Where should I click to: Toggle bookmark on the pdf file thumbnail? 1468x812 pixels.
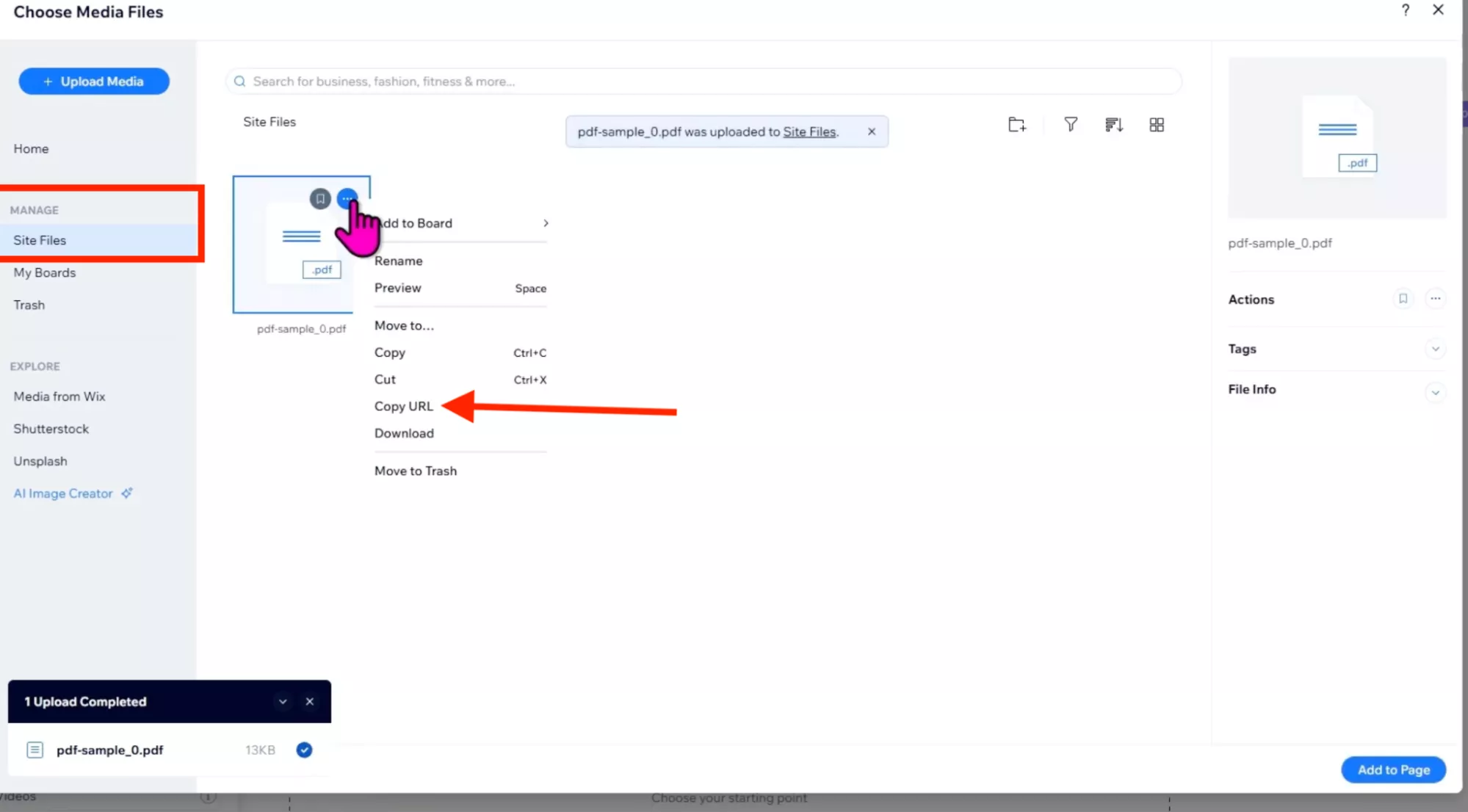click(x=319, y=198)
